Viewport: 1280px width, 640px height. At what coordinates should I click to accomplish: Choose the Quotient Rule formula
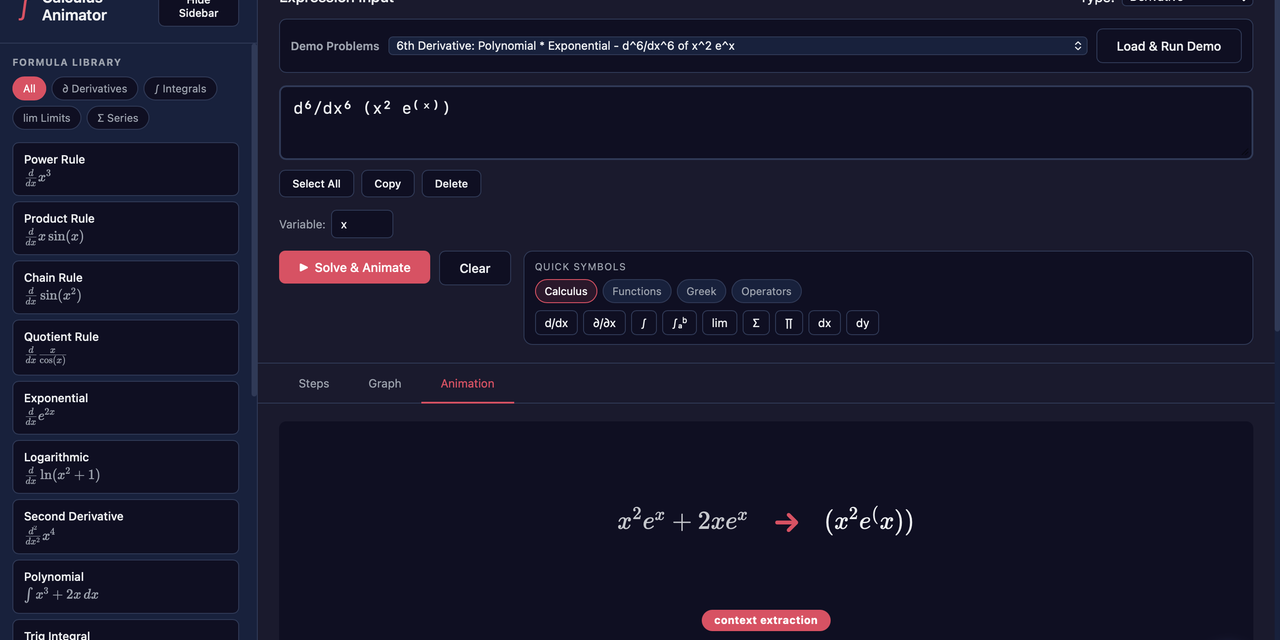(x=125, y=347)
